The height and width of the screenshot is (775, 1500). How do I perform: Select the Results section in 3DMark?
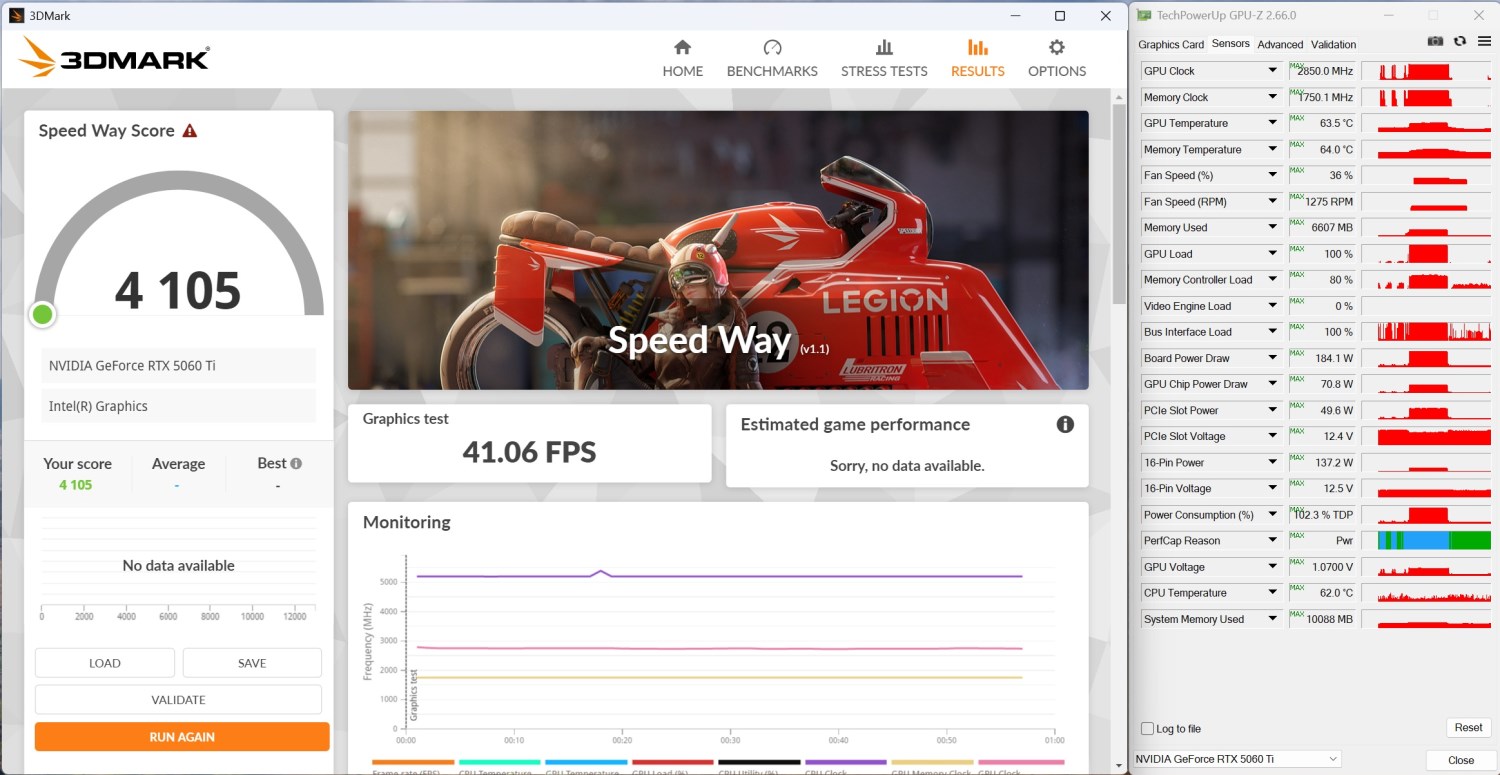click(978, 59)
